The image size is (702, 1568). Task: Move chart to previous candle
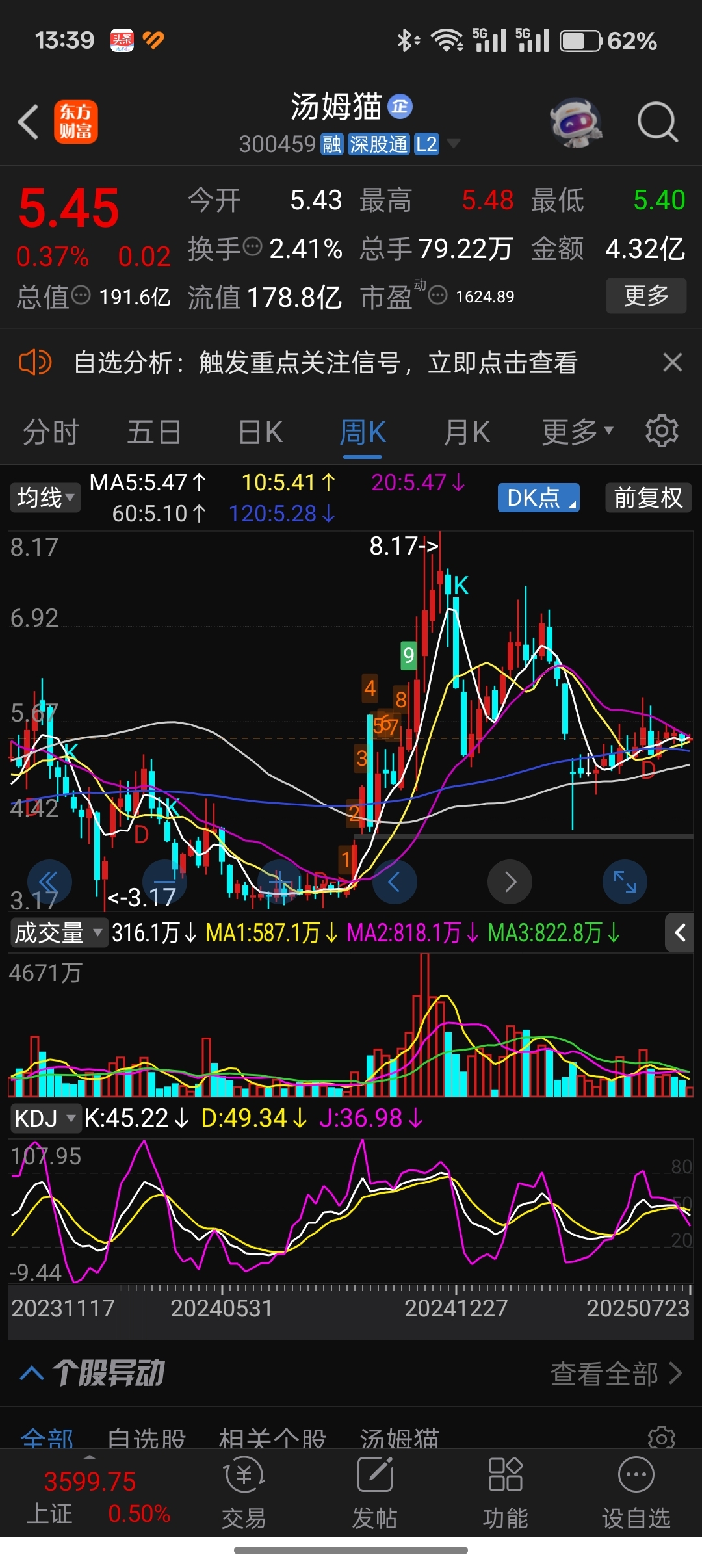tap(395, 882)
